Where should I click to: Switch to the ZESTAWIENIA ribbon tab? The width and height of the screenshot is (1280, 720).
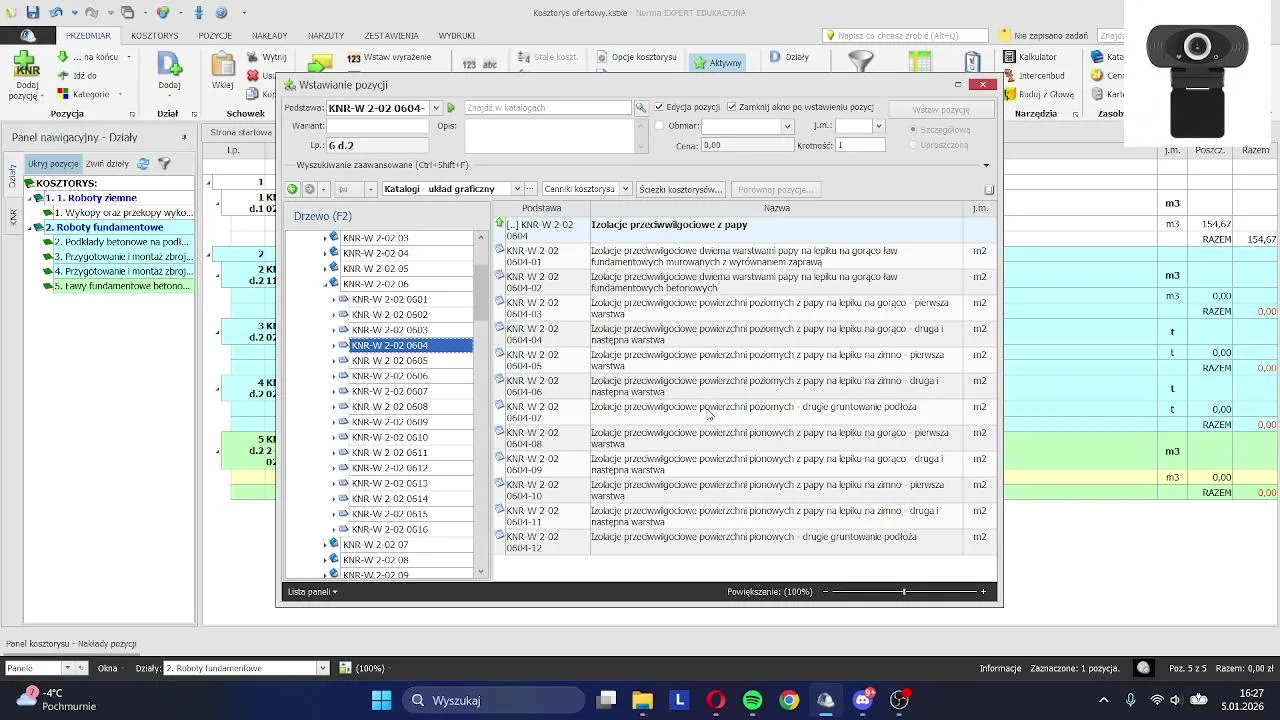pos(391,36)
